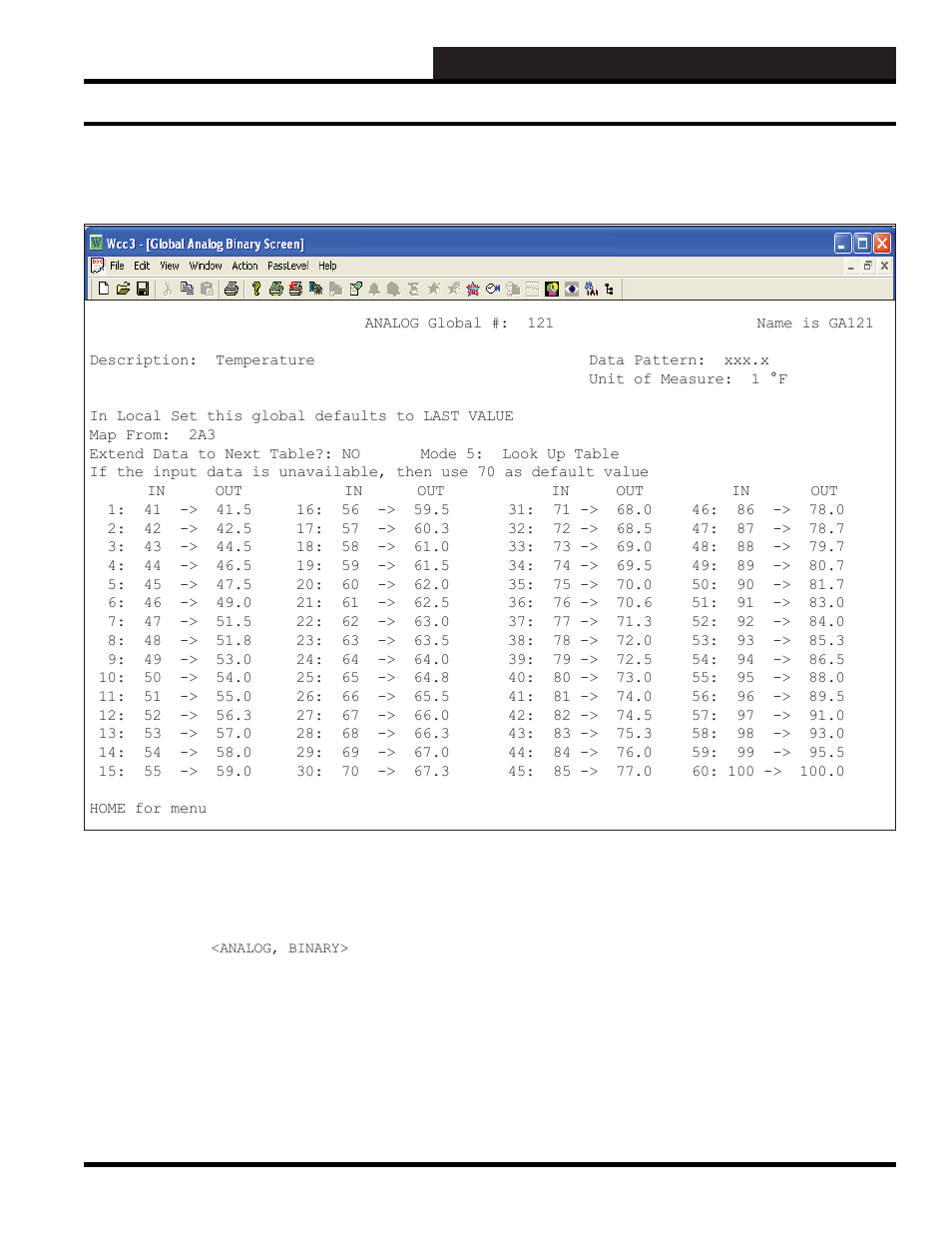
Task: Click OUT value 41.5 in row 1
Action: click(x=234, y=510)
